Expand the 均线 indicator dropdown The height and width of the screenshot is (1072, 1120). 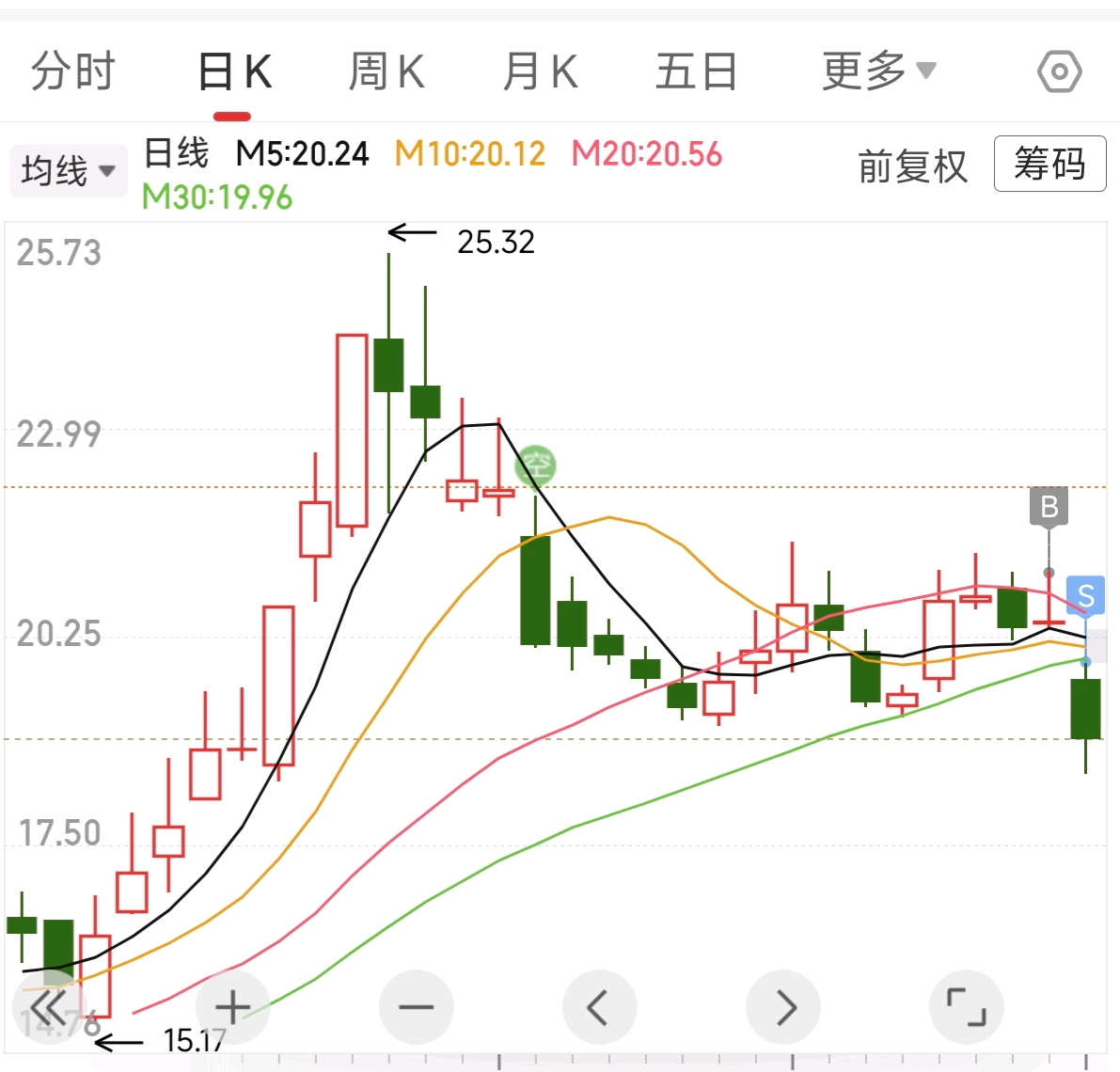[x=68, y=171]
